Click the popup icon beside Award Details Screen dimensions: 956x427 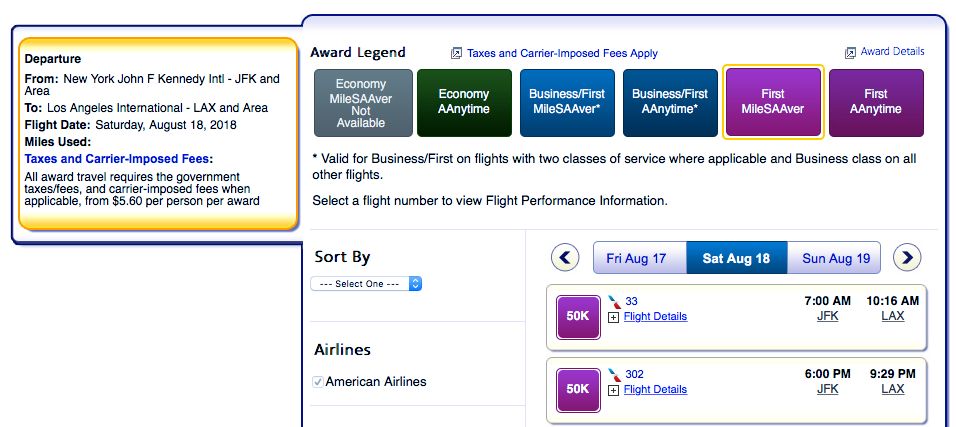click(x=850, y=52)
